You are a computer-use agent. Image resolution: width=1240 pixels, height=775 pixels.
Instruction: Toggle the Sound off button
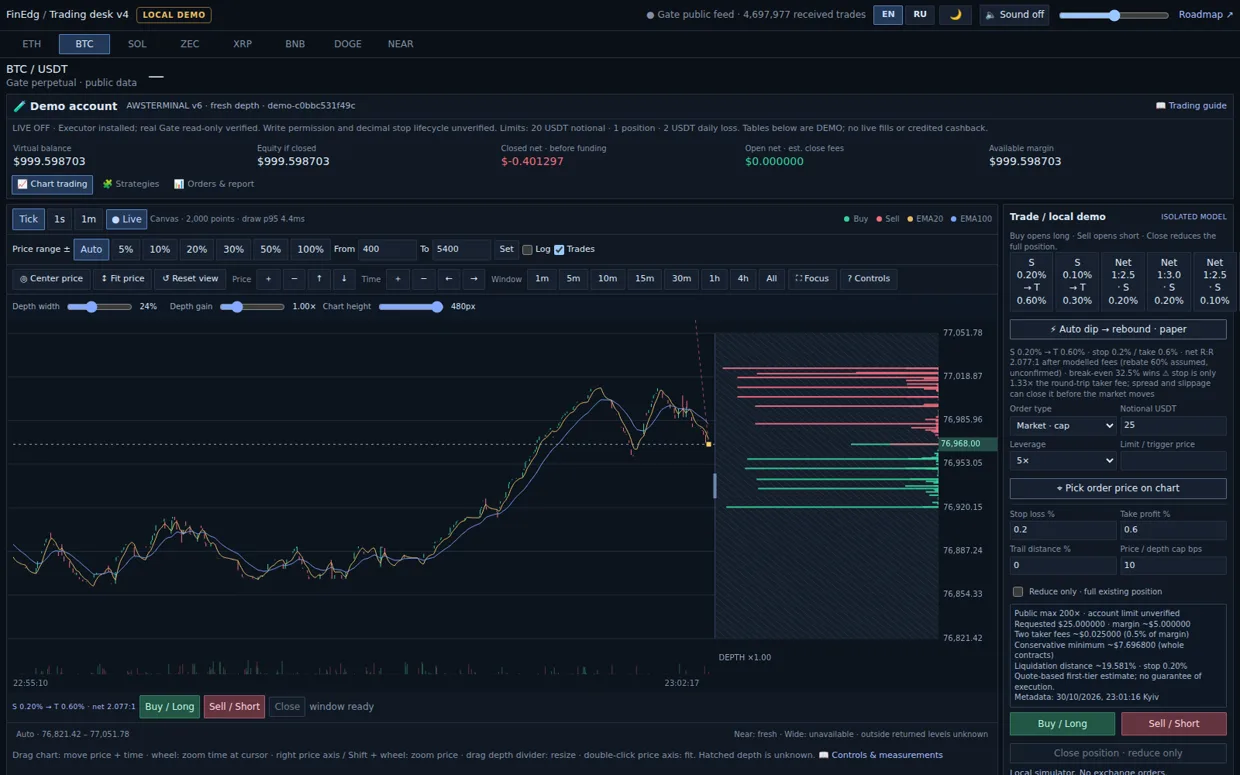[1014, 15]
